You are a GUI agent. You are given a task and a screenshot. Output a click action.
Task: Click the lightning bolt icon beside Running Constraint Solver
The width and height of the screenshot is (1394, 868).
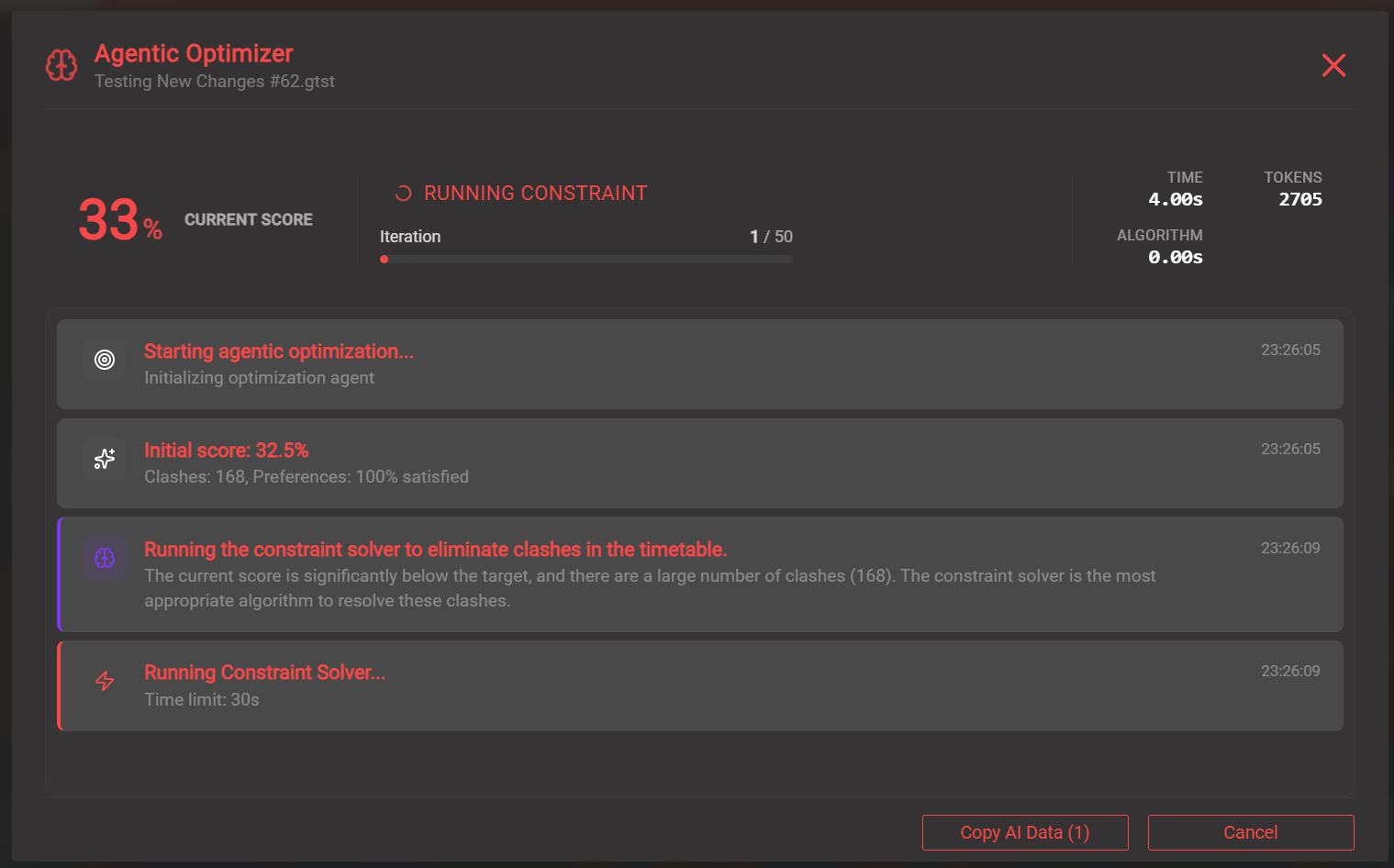tap(105, 681)
